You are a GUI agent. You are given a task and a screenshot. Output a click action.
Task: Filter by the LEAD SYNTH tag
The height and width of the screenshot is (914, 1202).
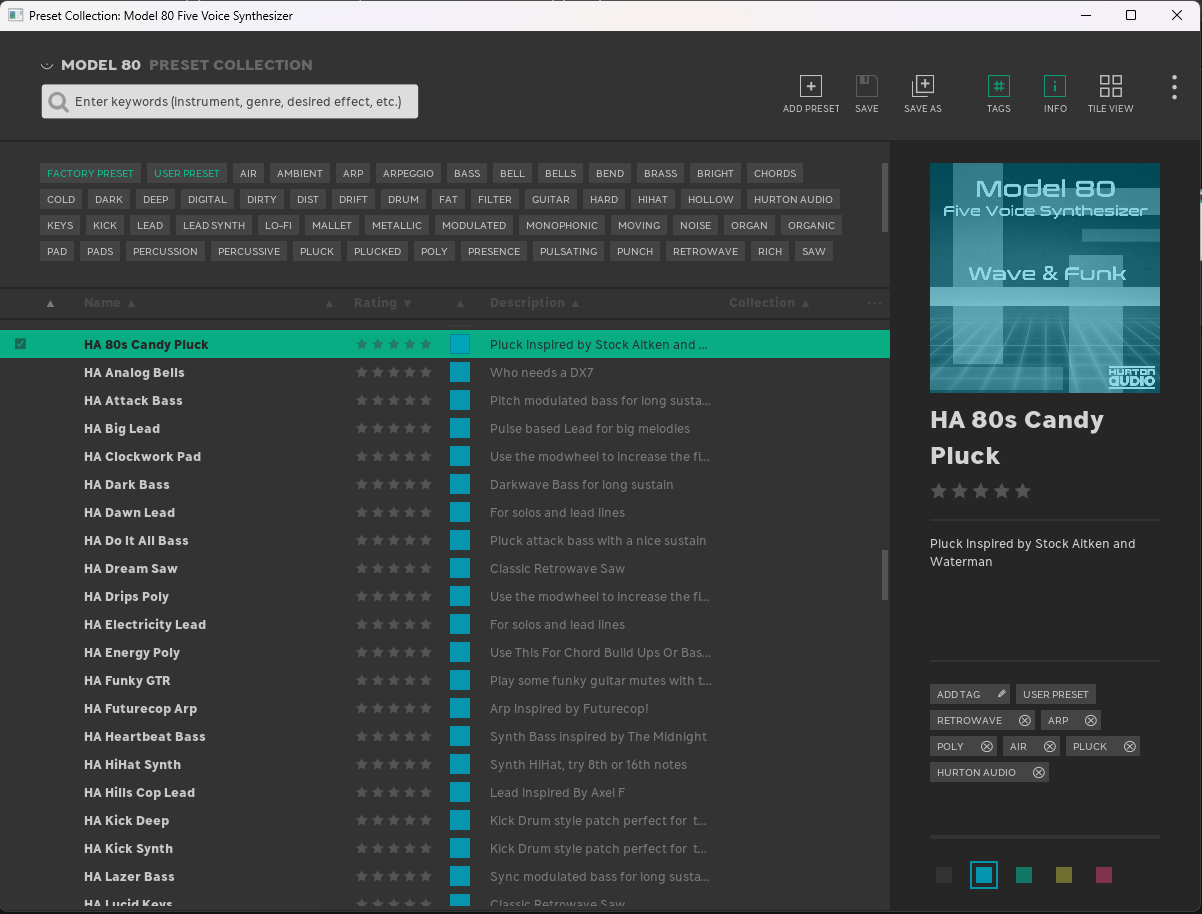pos(214,225)
